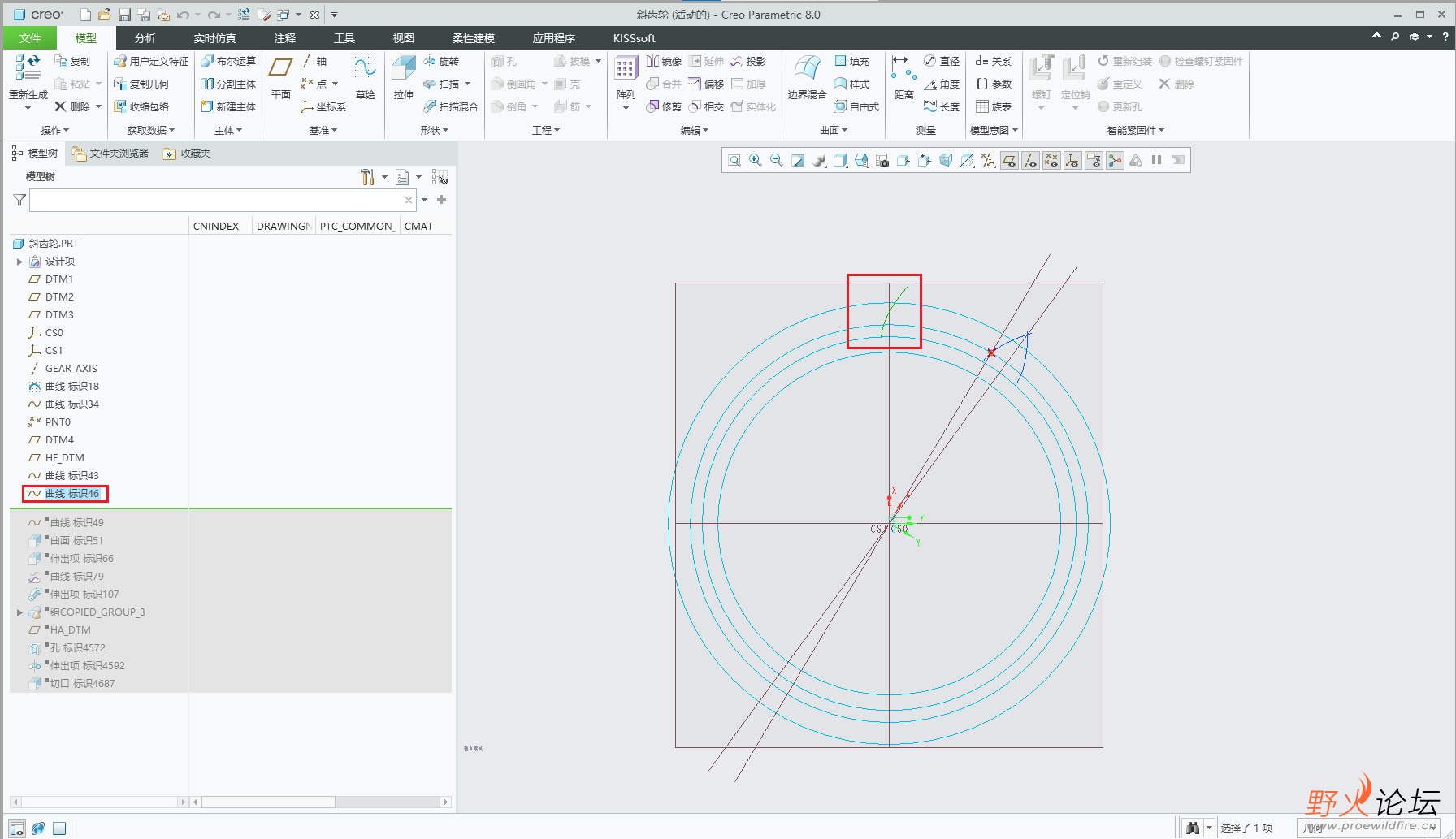Toggle plane display in graphics toolbar
This screenshot has width=1456, height=839.
1009,161
